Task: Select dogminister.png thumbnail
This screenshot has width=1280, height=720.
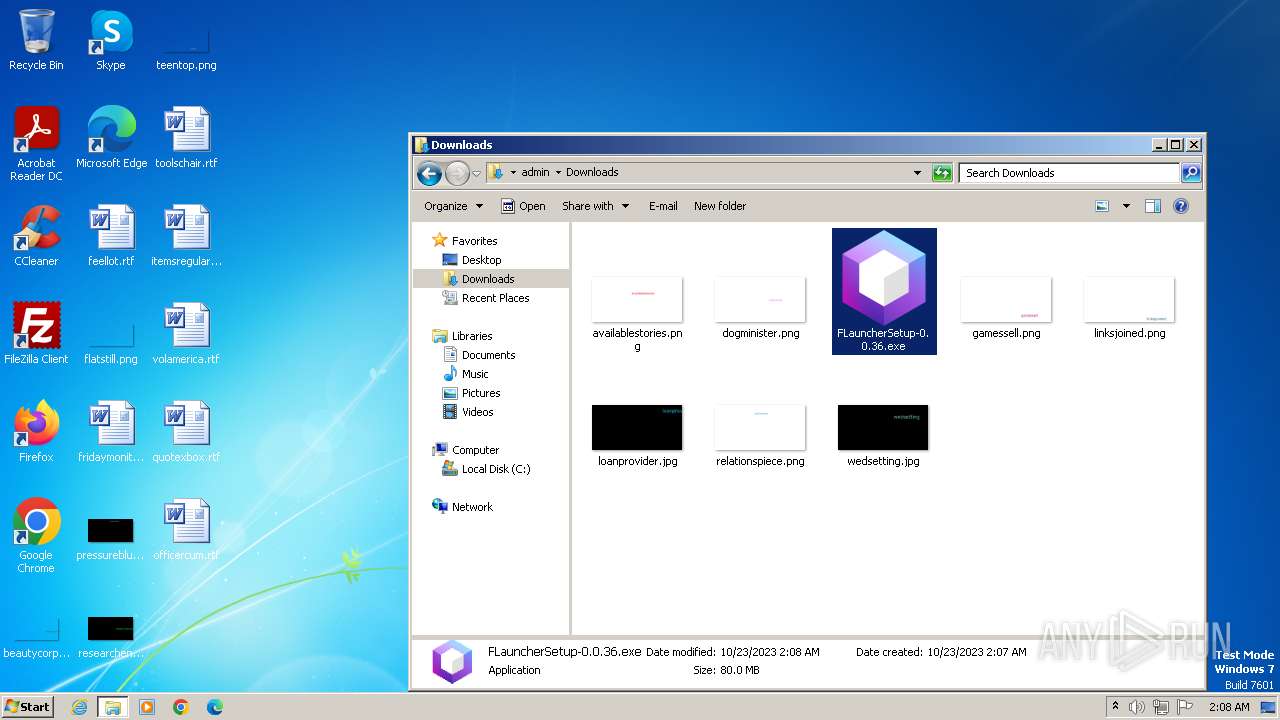Action: 760,310
